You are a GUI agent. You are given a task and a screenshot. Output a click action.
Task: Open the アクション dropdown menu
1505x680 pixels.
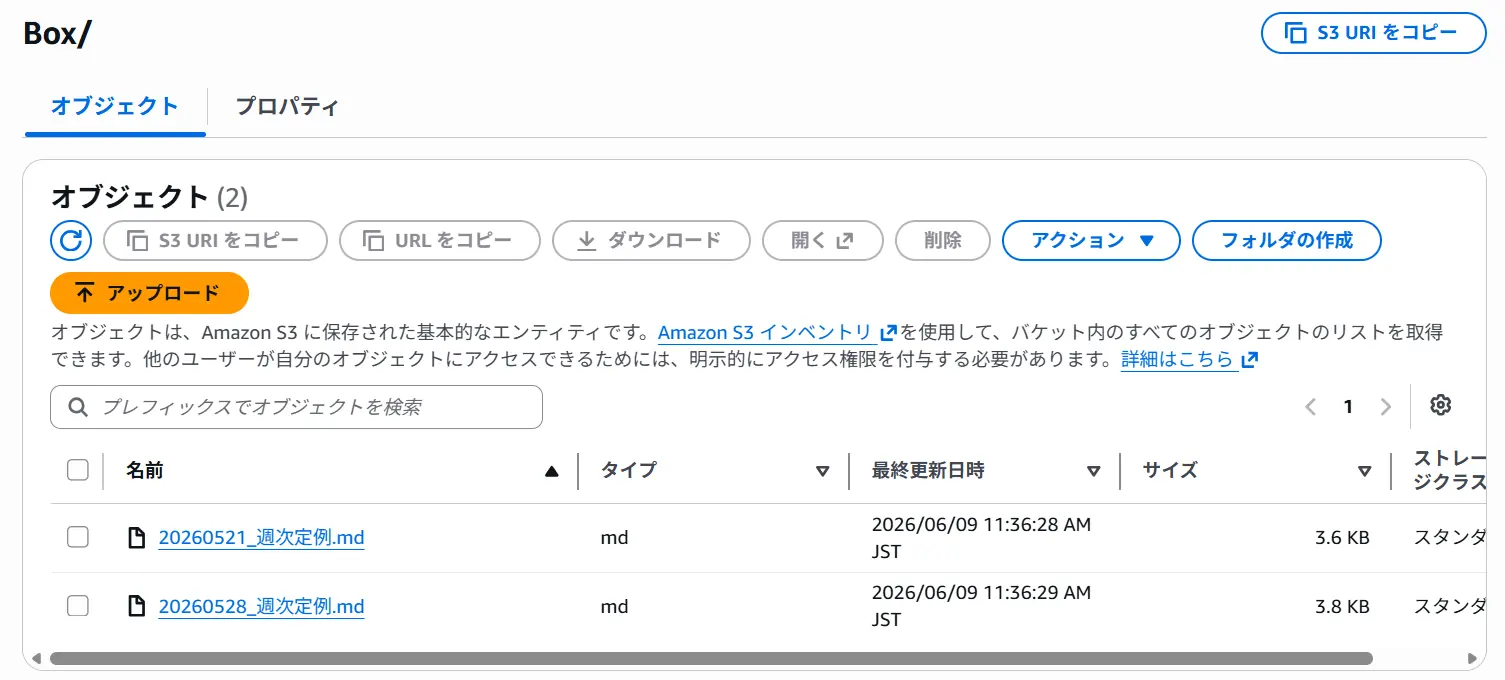point(1091,240)
